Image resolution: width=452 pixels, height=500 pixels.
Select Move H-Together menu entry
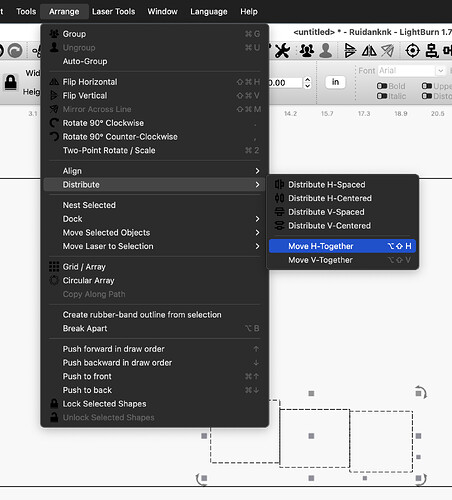coord(342,246)
